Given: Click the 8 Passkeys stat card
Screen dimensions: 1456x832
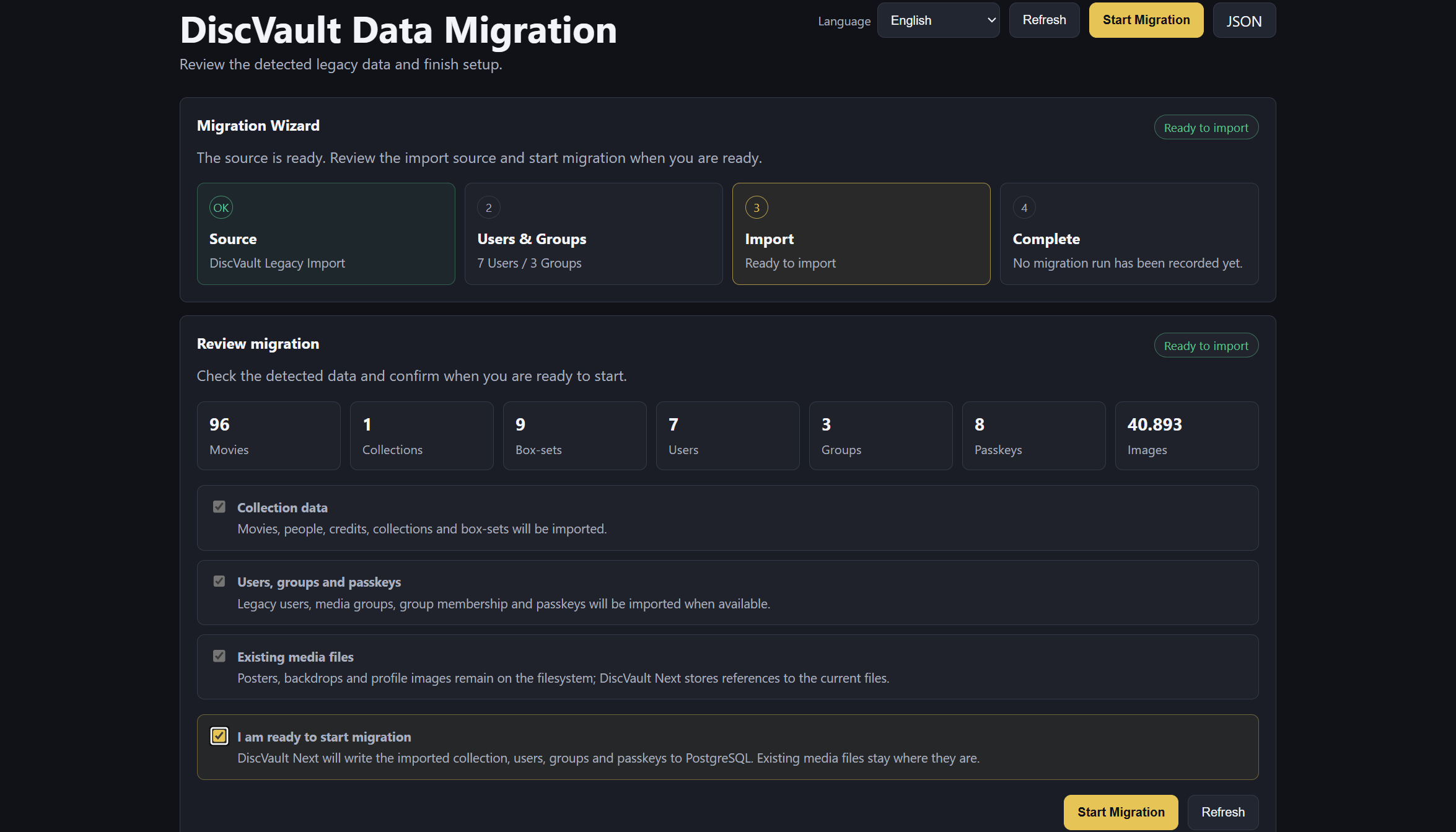Looking at the screenshot, I should pyautogui.click(x=1034, y=436).
